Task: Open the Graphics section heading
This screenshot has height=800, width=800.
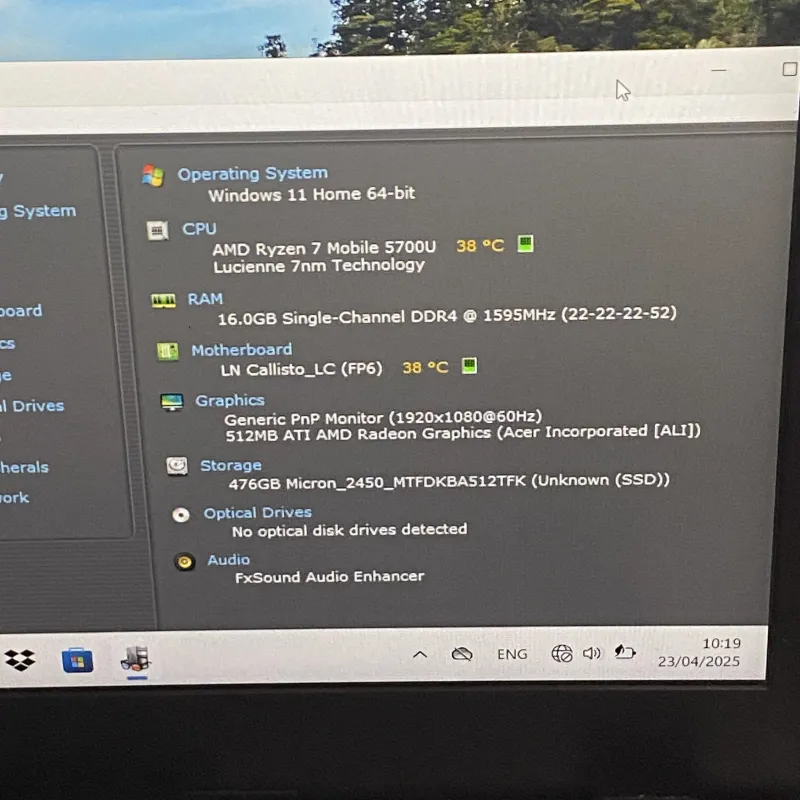Action: pos(230,400)
